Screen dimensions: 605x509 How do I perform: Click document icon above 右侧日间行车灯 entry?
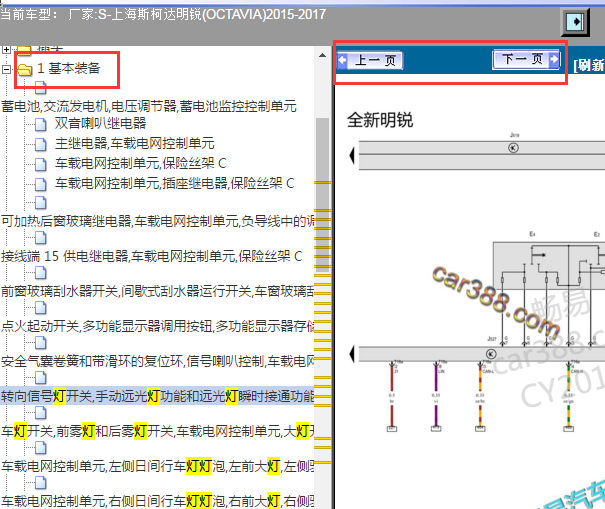click(41, 483)
